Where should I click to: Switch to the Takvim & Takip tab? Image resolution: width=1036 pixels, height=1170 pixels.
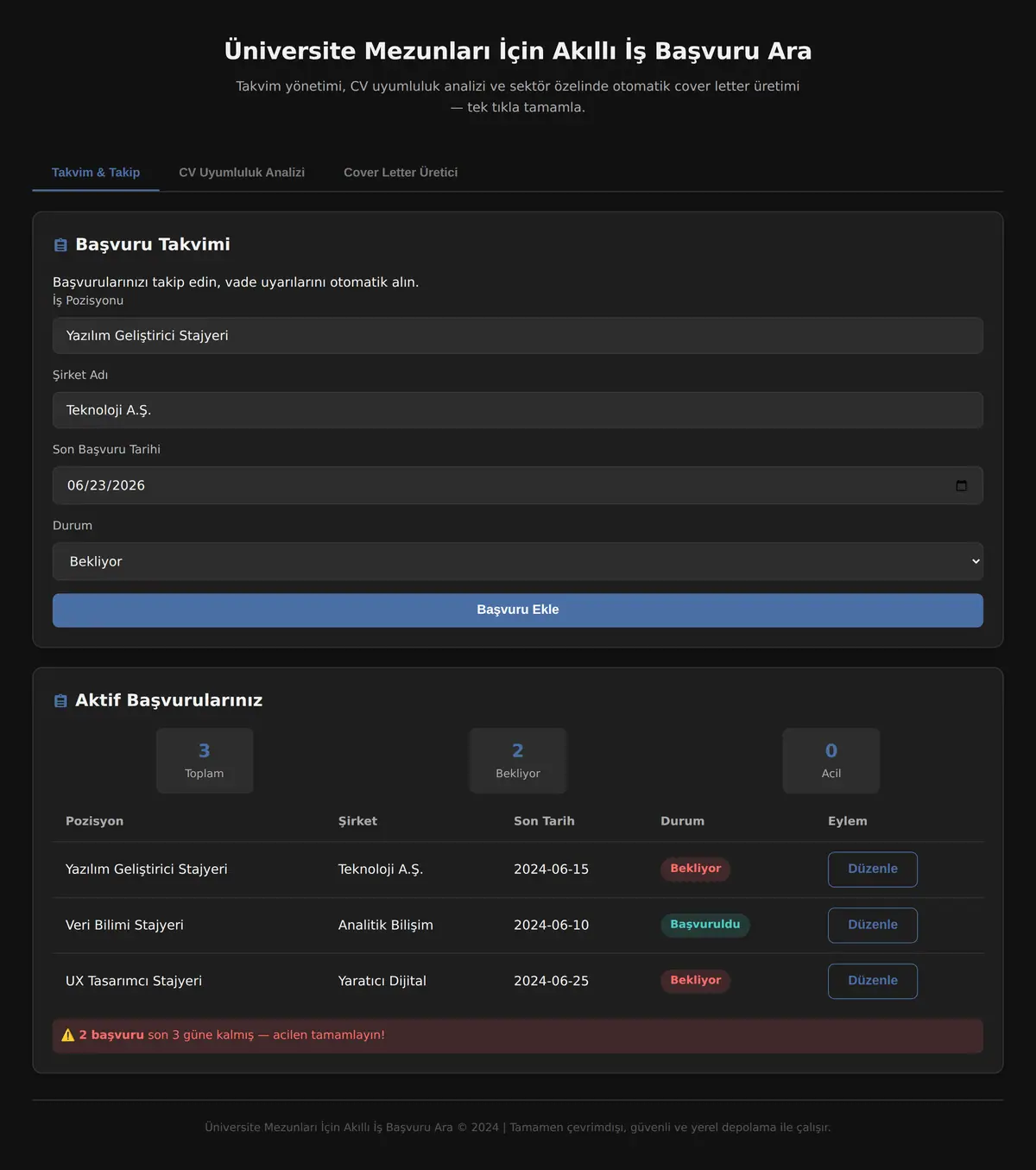point(96,173)
